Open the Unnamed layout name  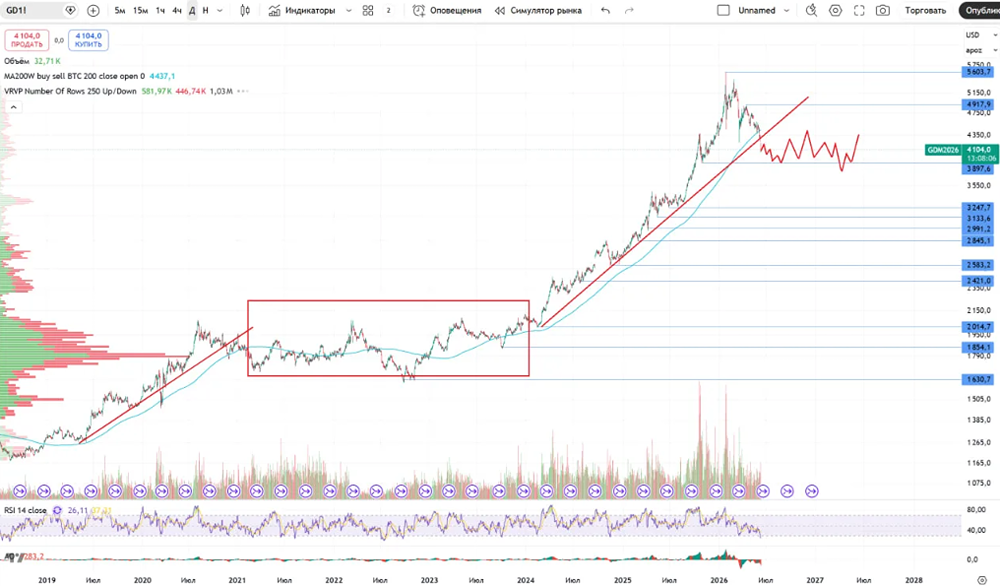[x=757, y=10]
